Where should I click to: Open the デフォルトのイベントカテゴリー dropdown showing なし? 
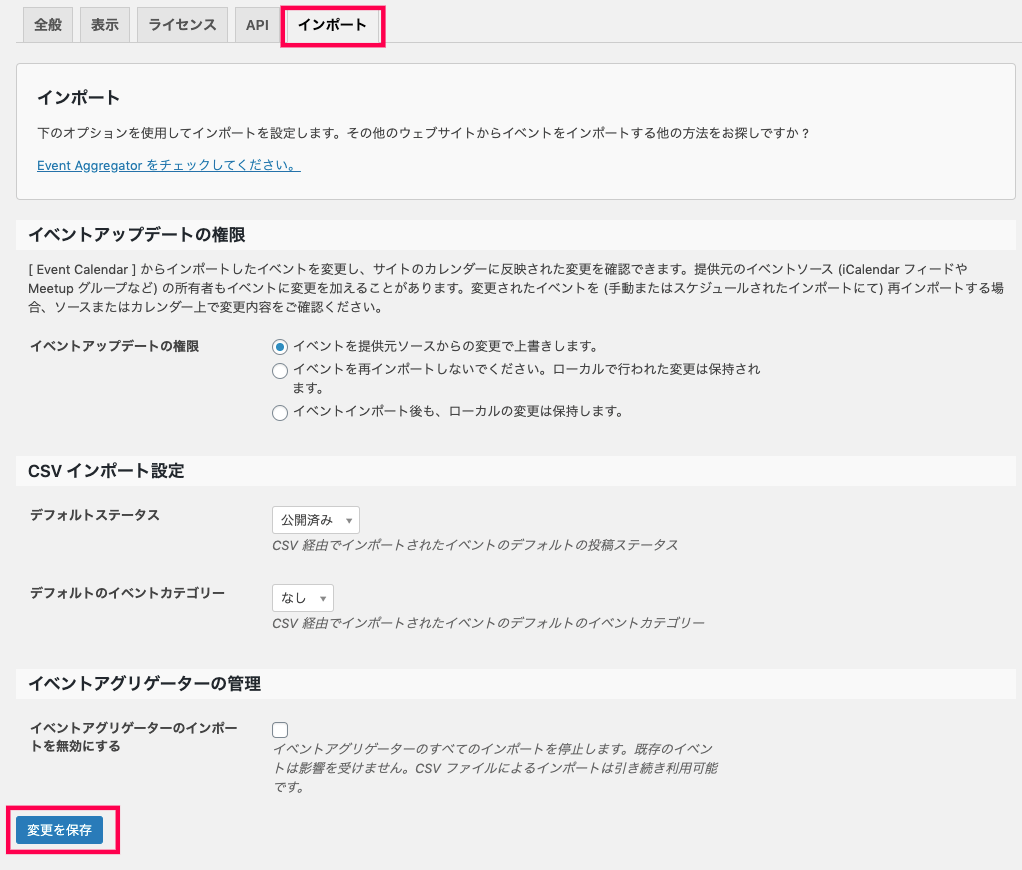point(302,598)
